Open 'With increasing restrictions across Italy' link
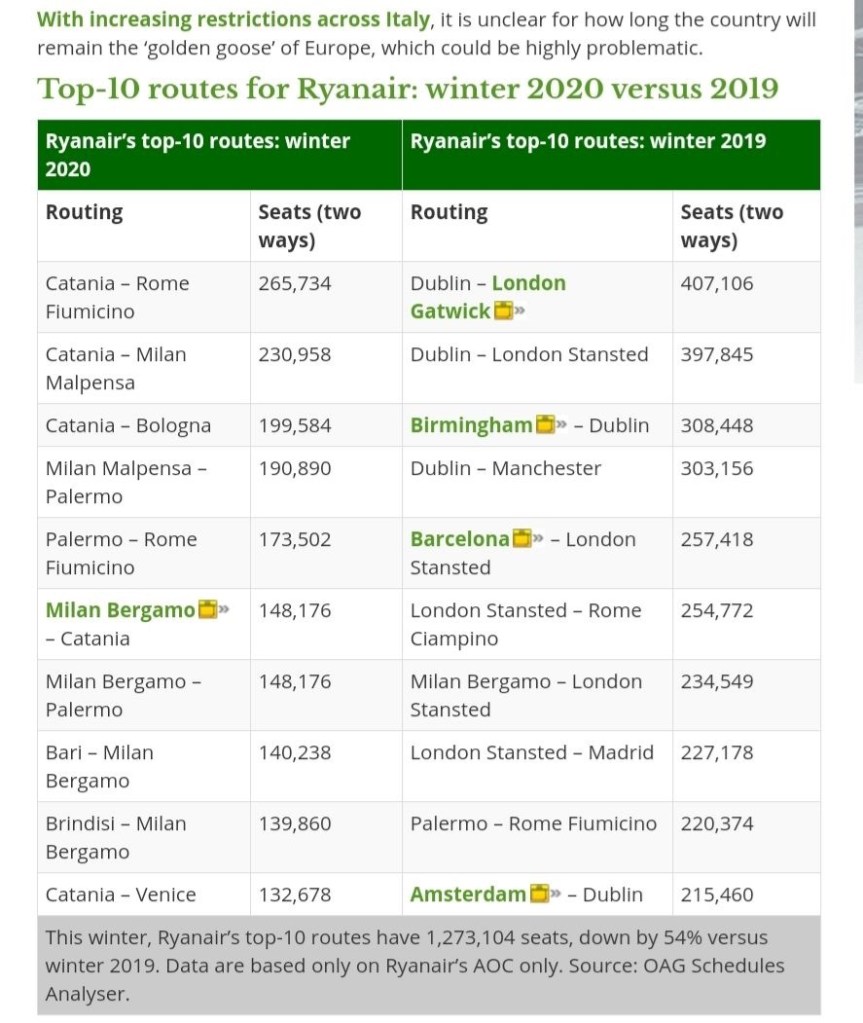This screenshot has width=863, height=1023. pos(234,19)
